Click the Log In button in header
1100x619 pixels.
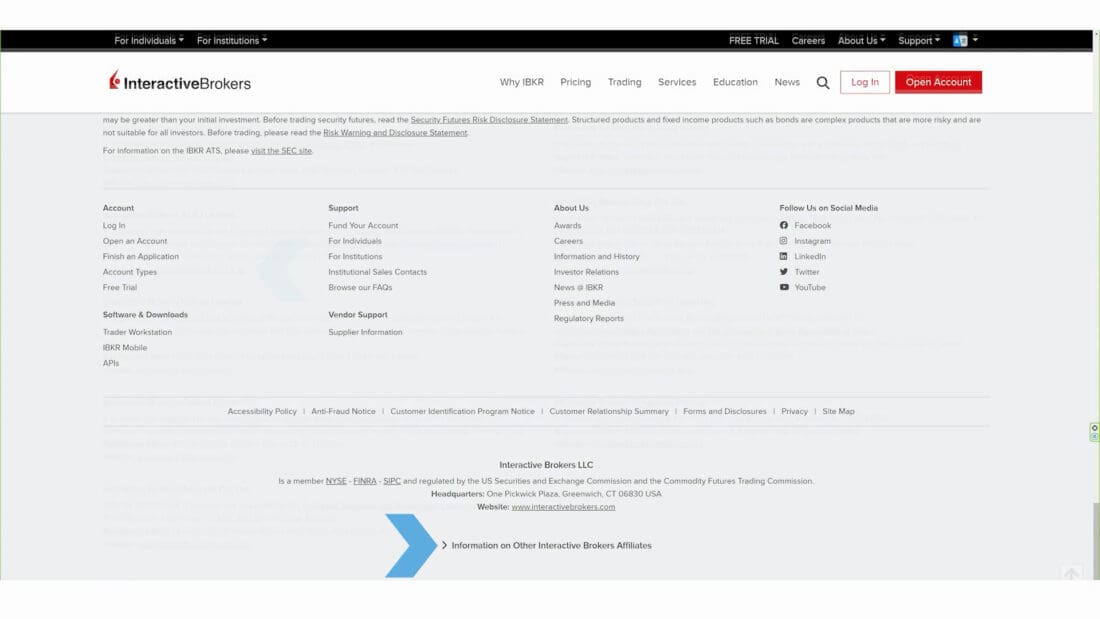pos(864,82)
